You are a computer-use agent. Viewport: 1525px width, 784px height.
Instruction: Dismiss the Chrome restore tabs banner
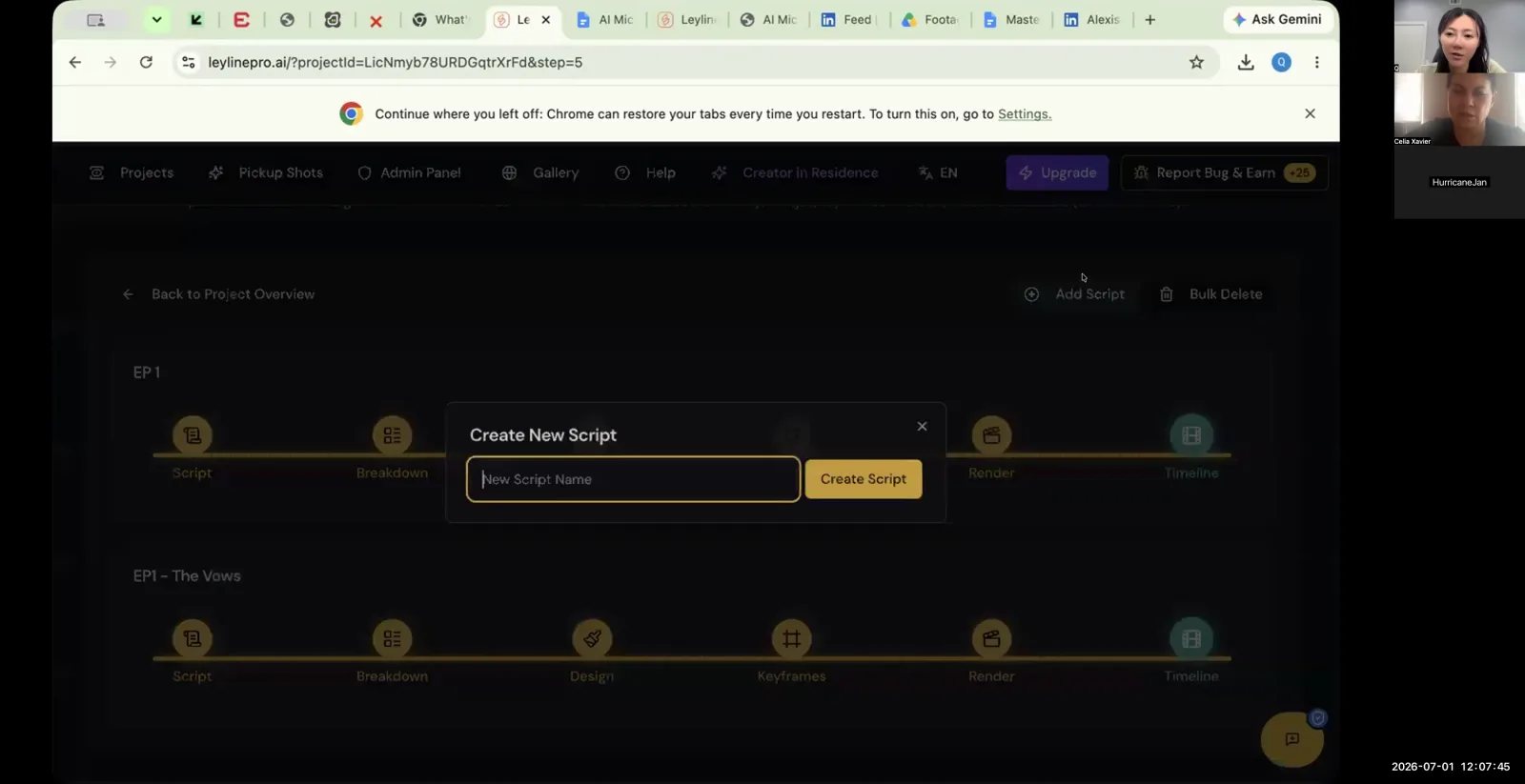pos(1310,113)
